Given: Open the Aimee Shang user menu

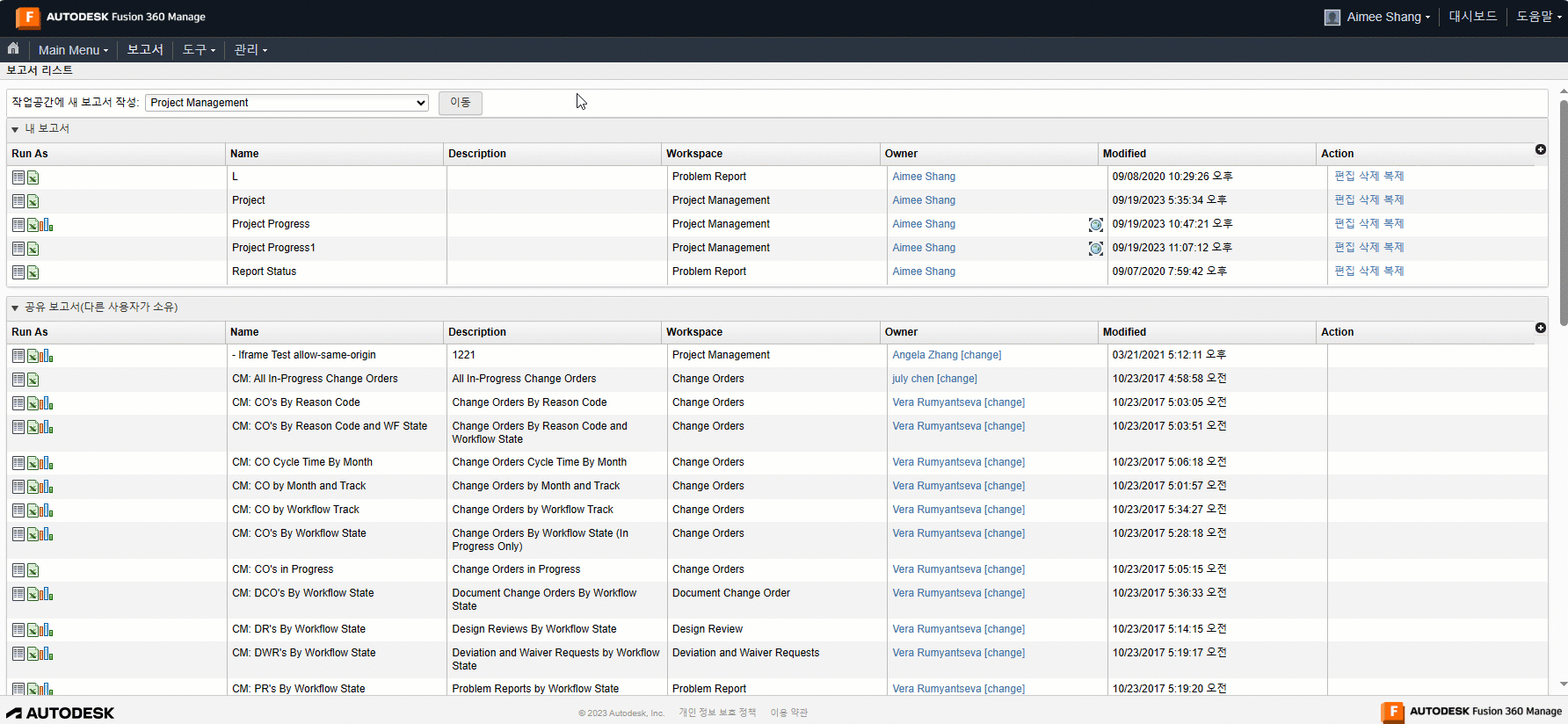Looking at the screenshot, I should click(x=1377, y=17).
